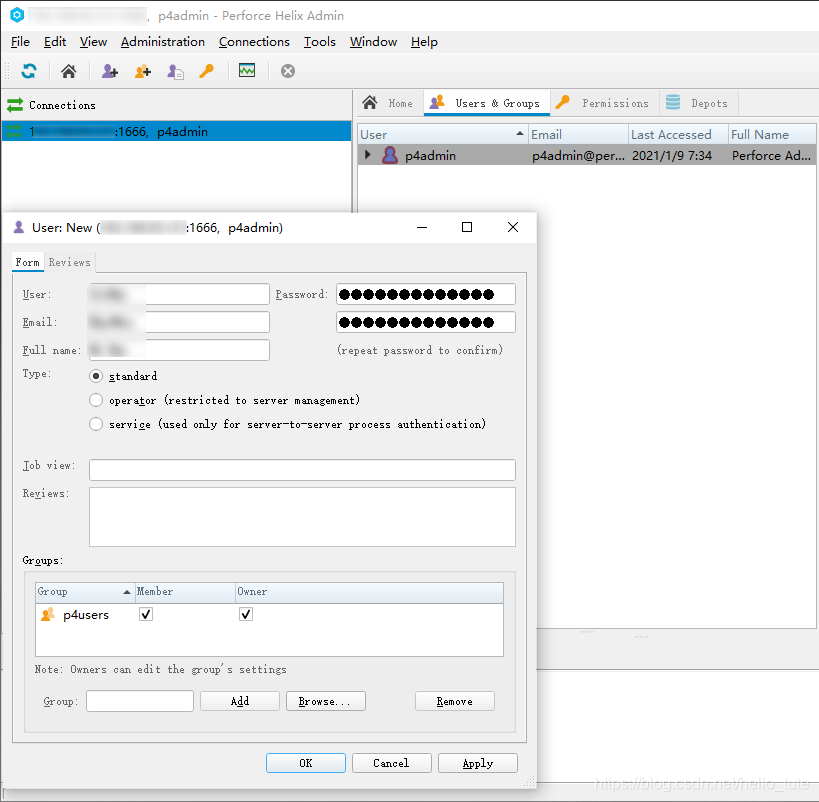
Task: Select the operator user type
Action: [x=96, y=400]
